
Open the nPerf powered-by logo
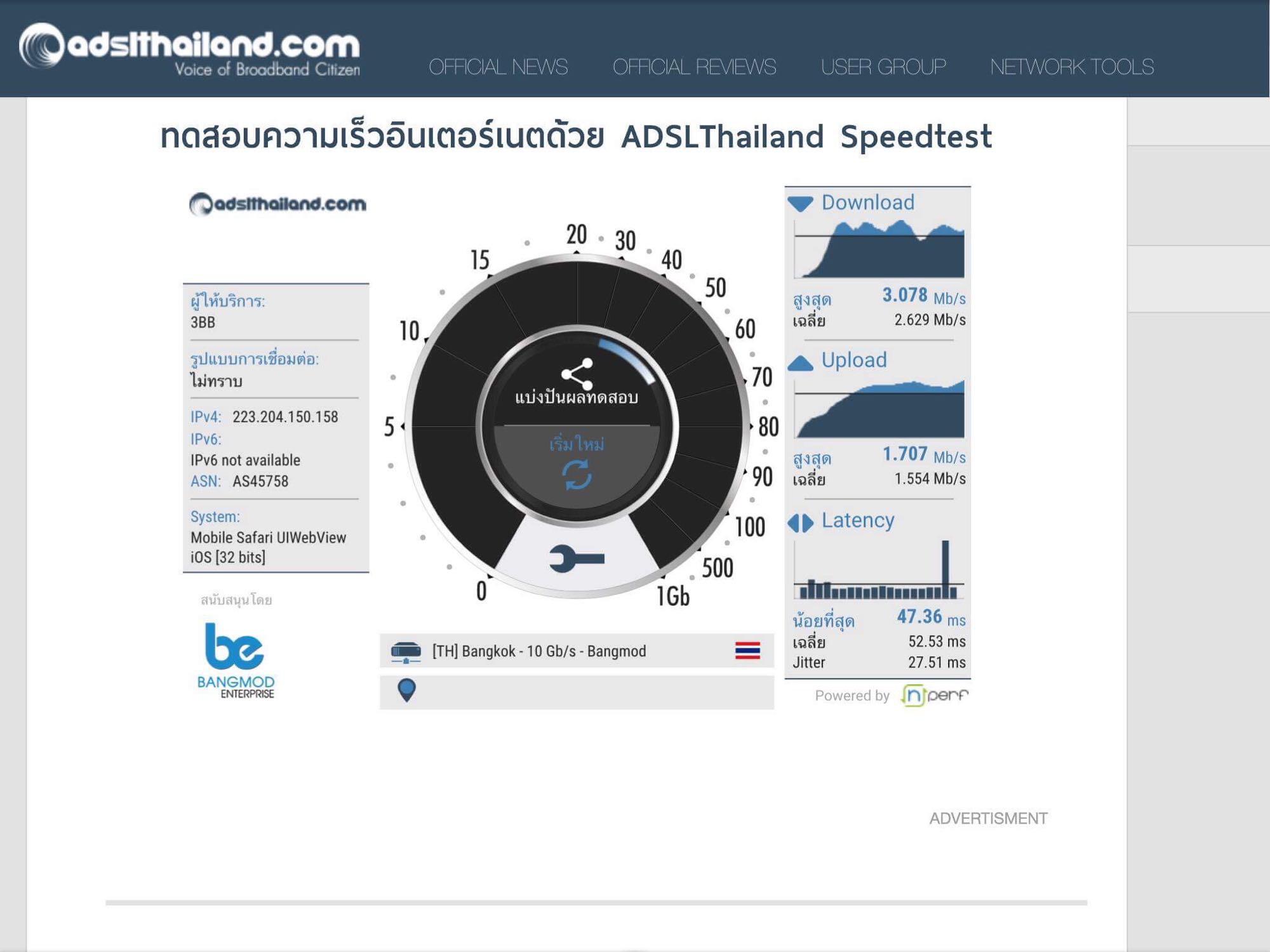[x=935, y=696]
